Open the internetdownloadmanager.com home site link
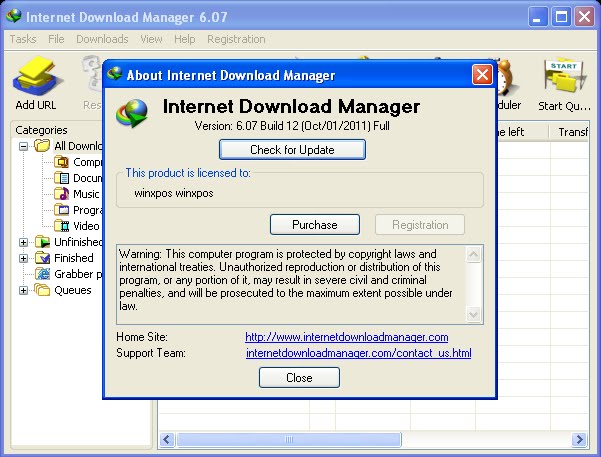Screen dimensions: 601x457 coord(346,337)
